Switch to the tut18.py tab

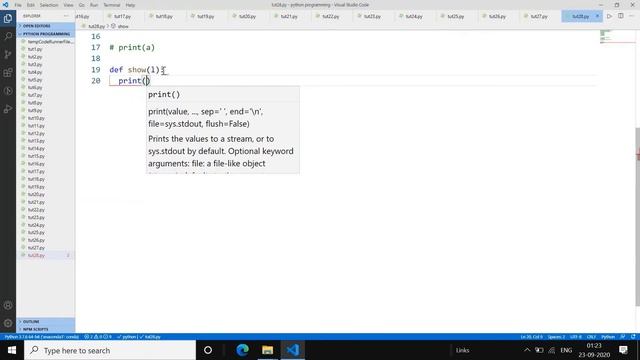point(164,16)
